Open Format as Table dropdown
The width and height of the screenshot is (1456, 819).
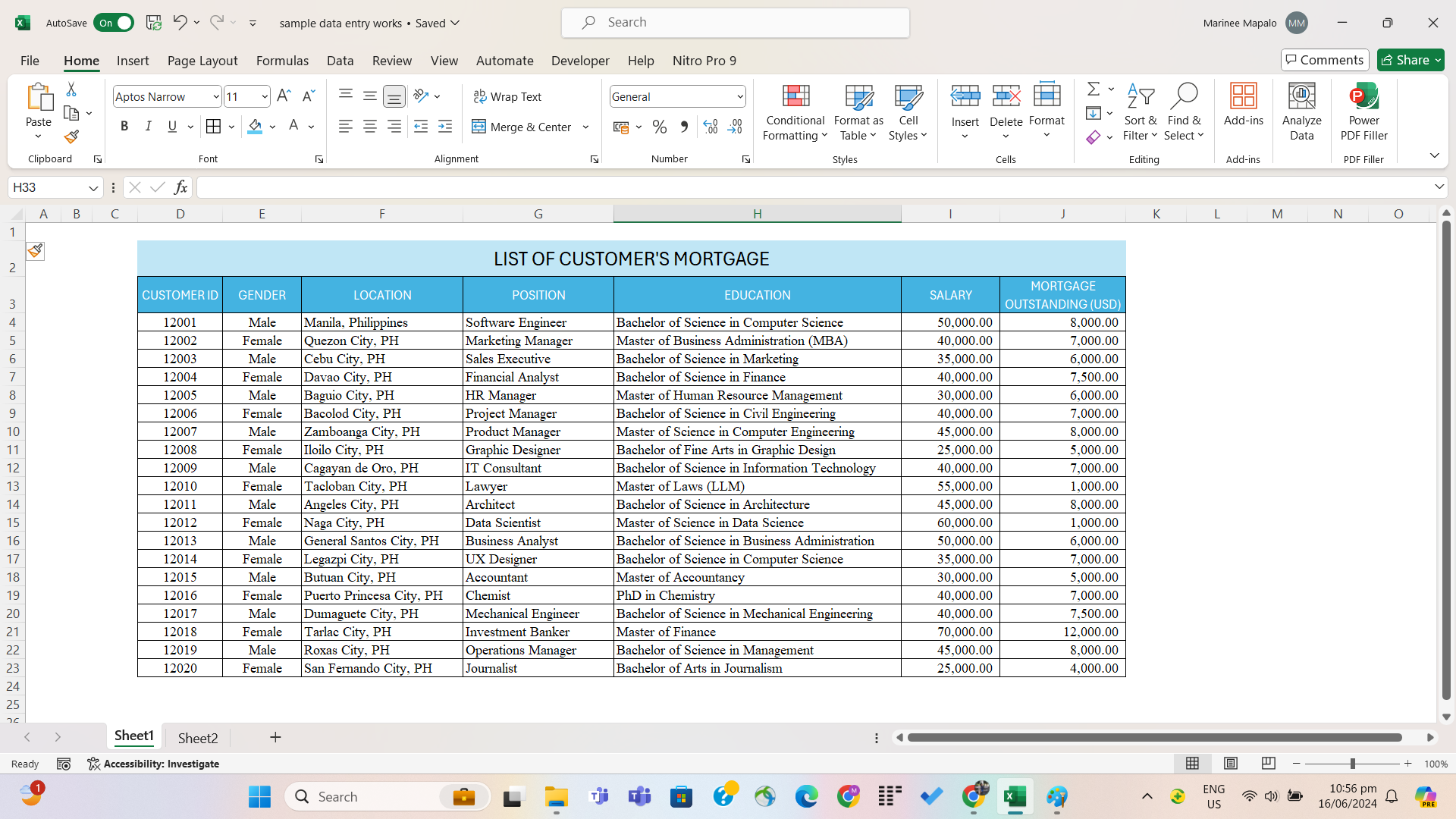(858, 111)
